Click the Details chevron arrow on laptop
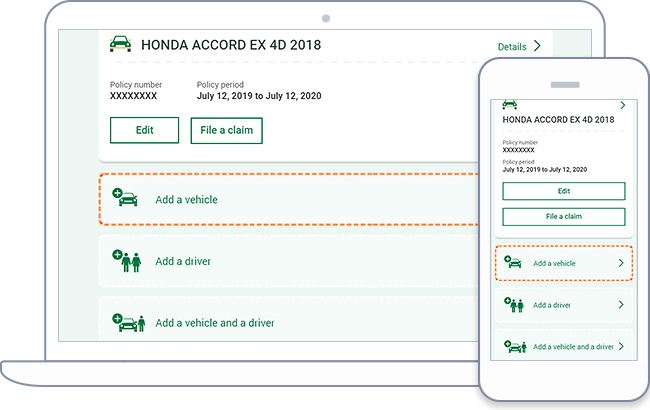Viewport: 650px width, 410px height. (x=537, y=46)
